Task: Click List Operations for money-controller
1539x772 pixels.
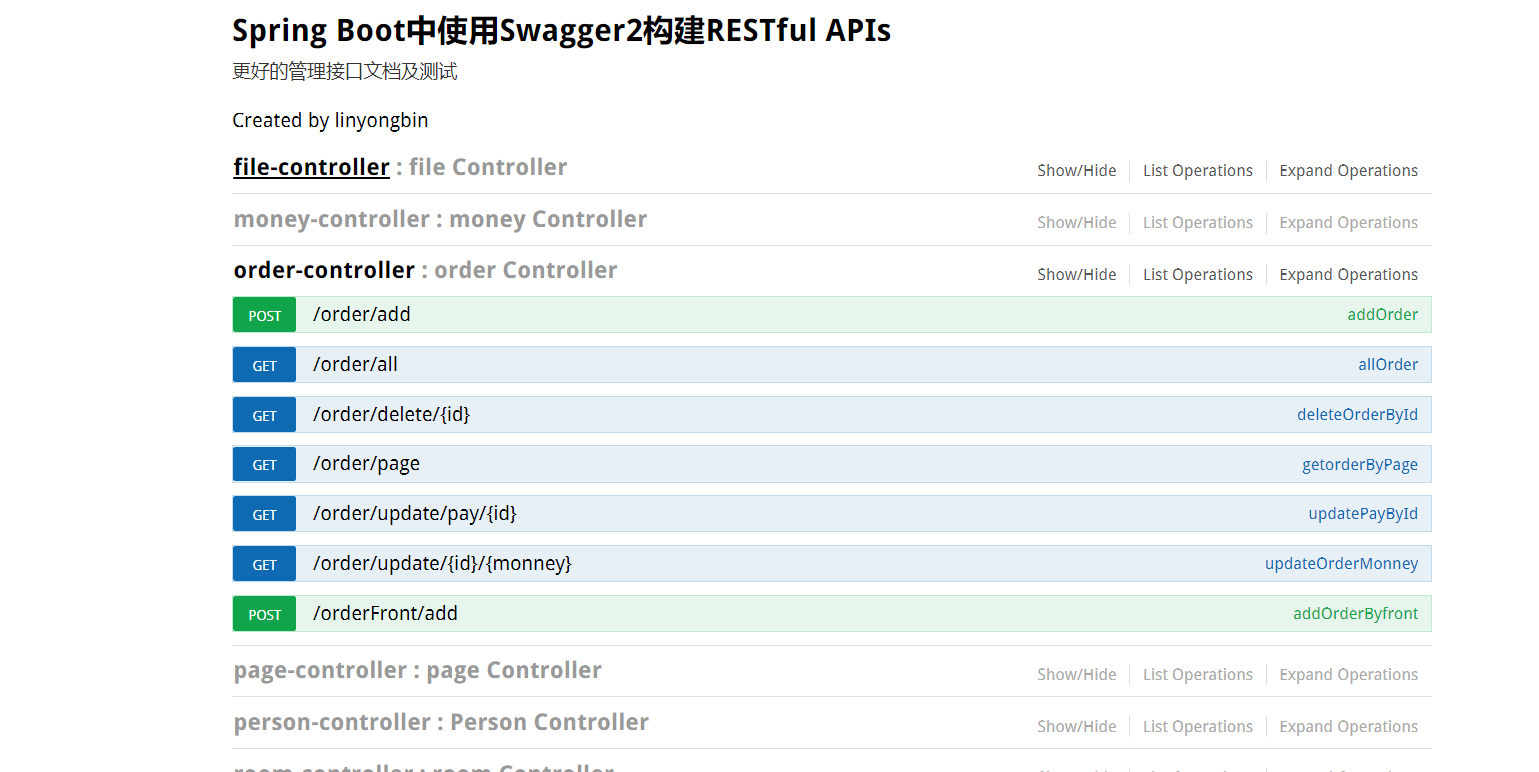Action: click(1198, 223)
